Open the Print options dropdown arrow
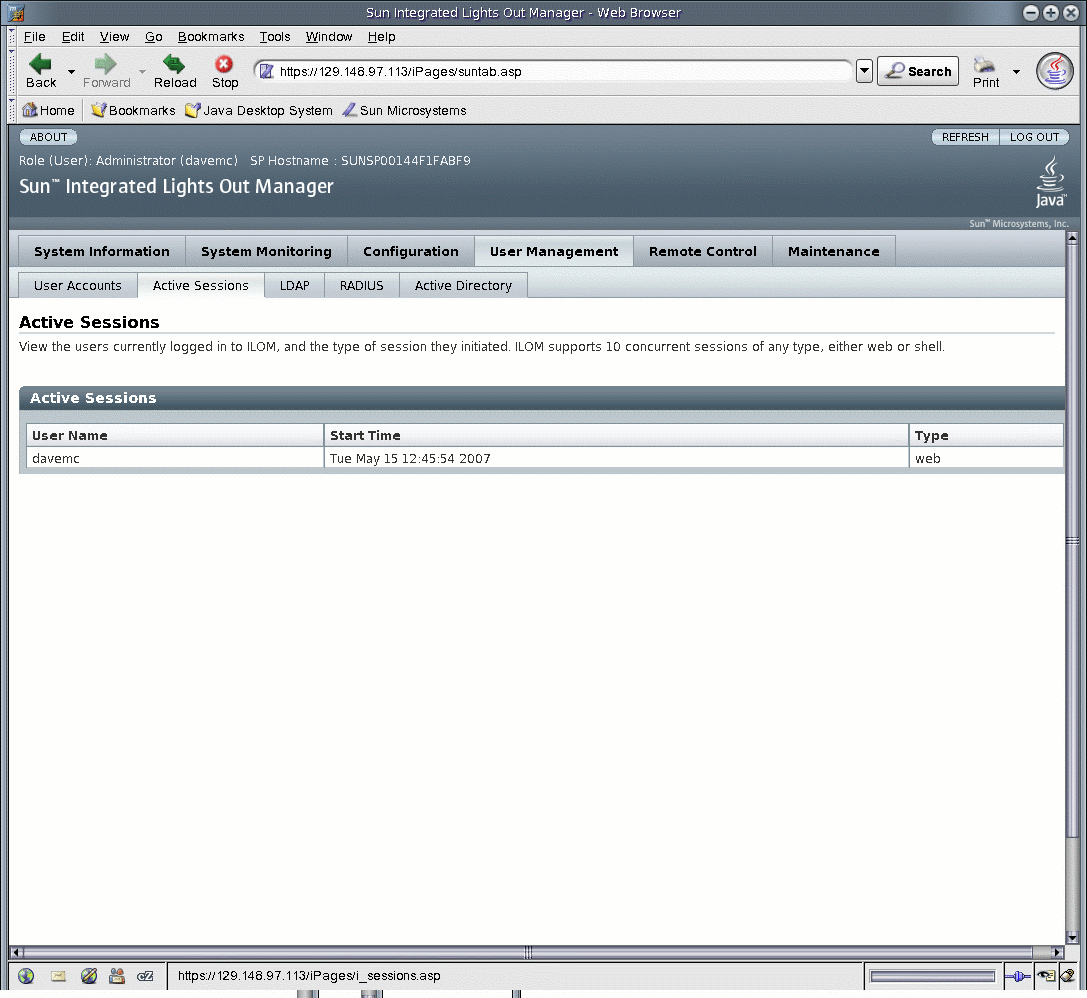The image size is (1087, 998). [1016, 71]
